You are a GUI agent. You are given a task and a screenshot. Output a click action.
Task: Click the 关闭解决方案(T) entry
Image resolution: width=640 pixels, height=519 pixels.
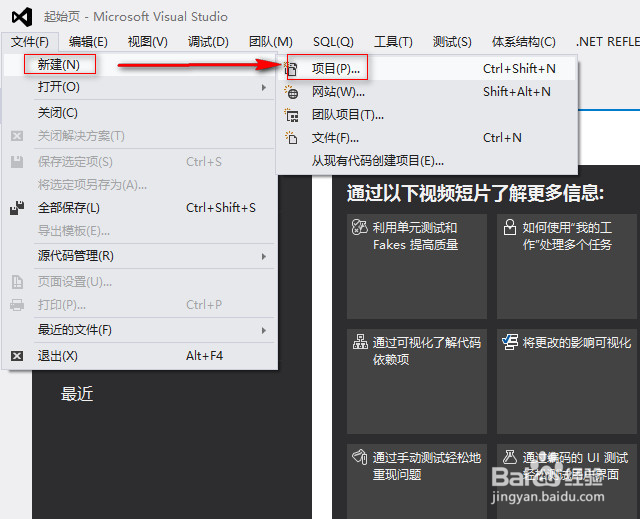[x=140, y=136]
